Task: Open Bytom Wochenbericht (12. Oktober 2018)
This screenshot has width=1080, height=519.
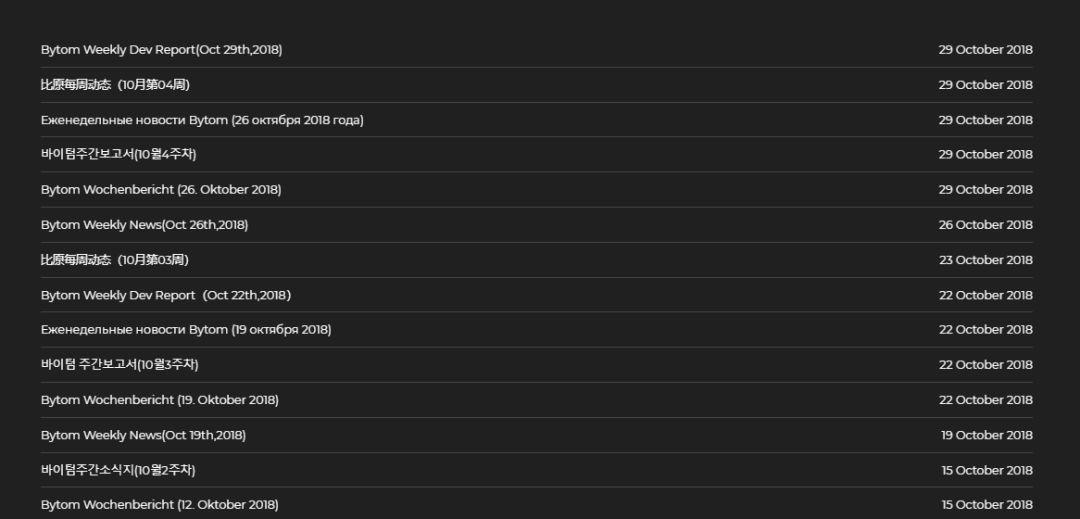Action: tap(160, 505)
